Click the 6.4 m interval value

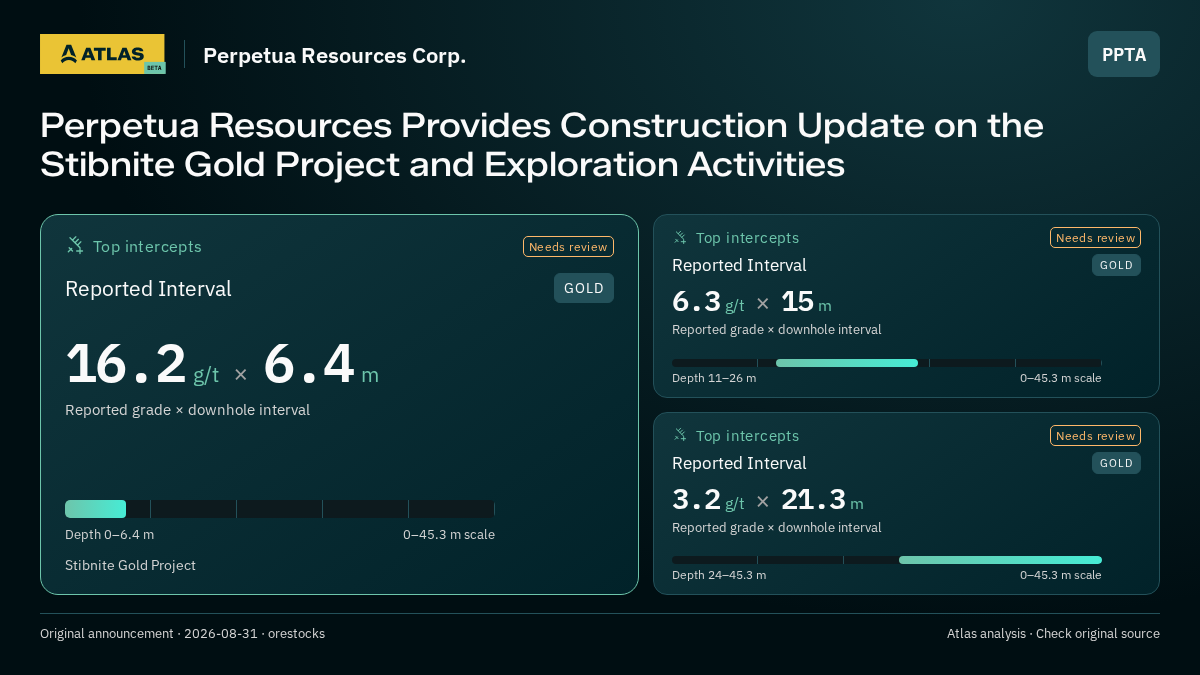coord(321,365)
